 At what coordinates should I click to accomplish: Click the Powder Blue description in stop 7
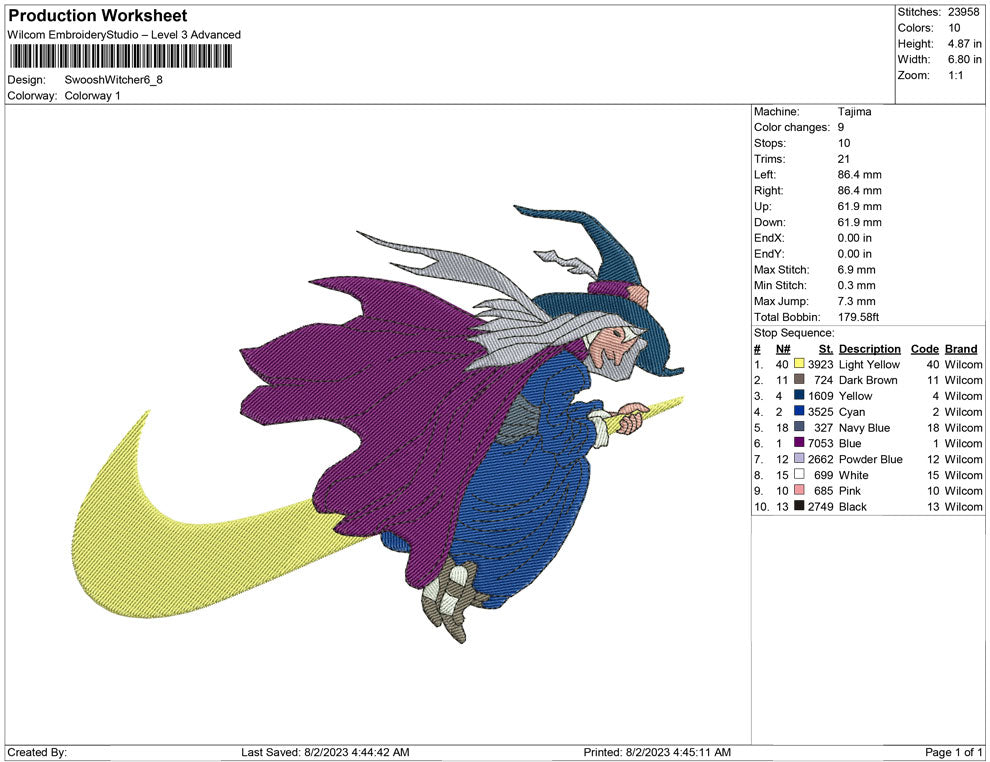[870, 459]
